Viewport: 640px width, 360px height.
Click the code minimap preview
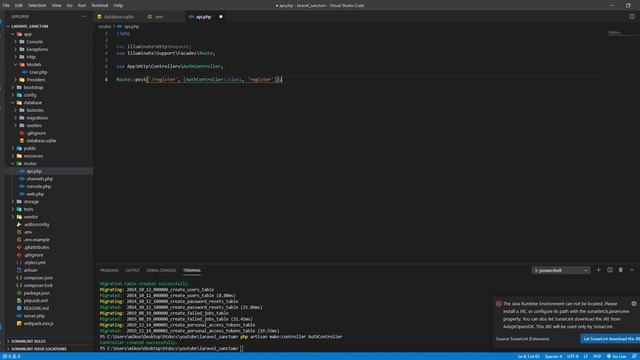(x=616, y=33)
